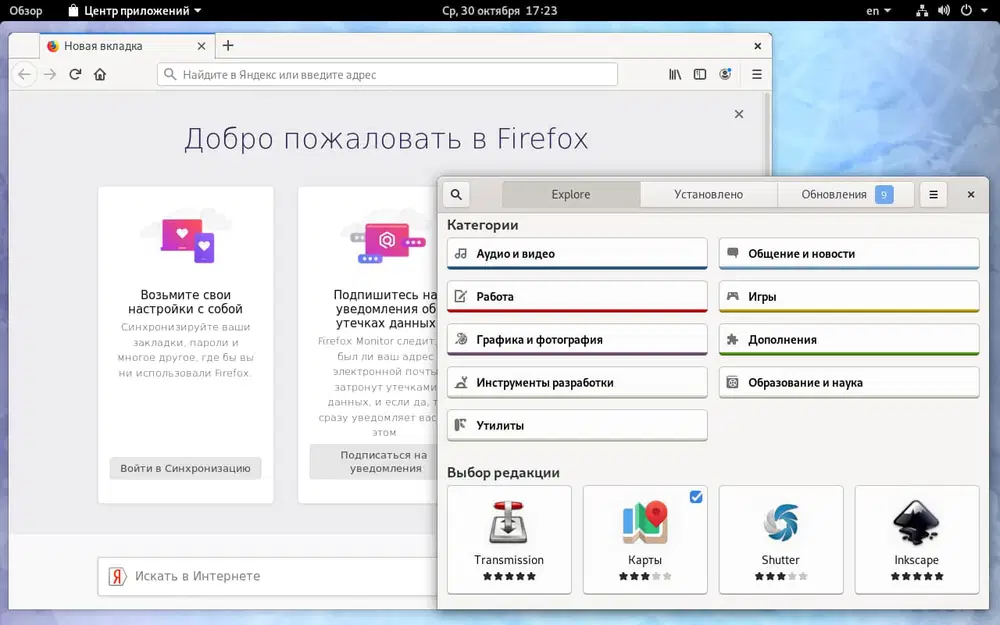Reload the current Firefox page
1000x625 pixels.
coord(75,74)
